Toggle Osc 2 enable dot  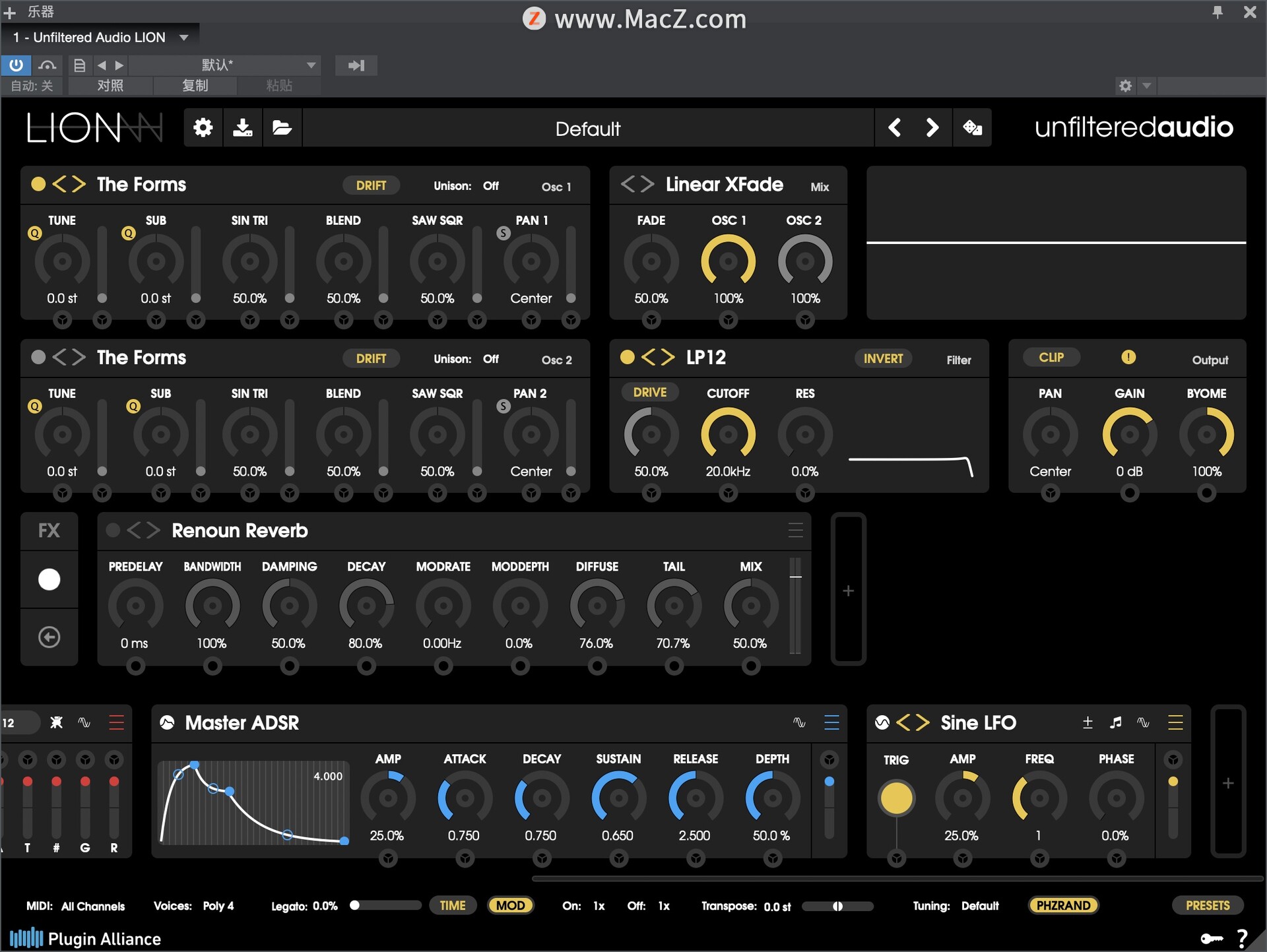pyautogui.click(x=38, y=357)
